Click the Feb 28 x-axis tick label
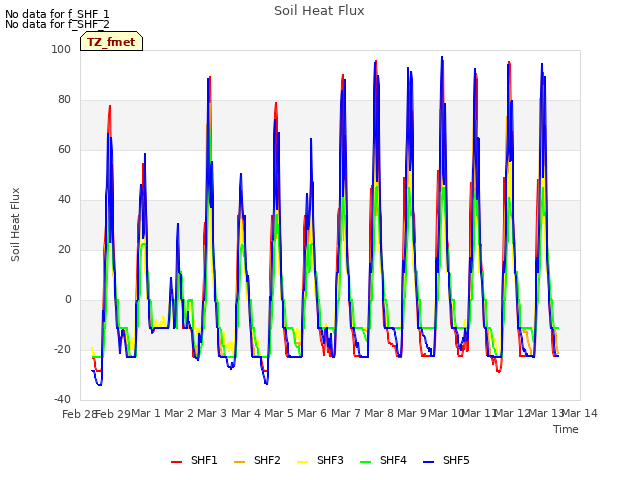 (79, 414)
